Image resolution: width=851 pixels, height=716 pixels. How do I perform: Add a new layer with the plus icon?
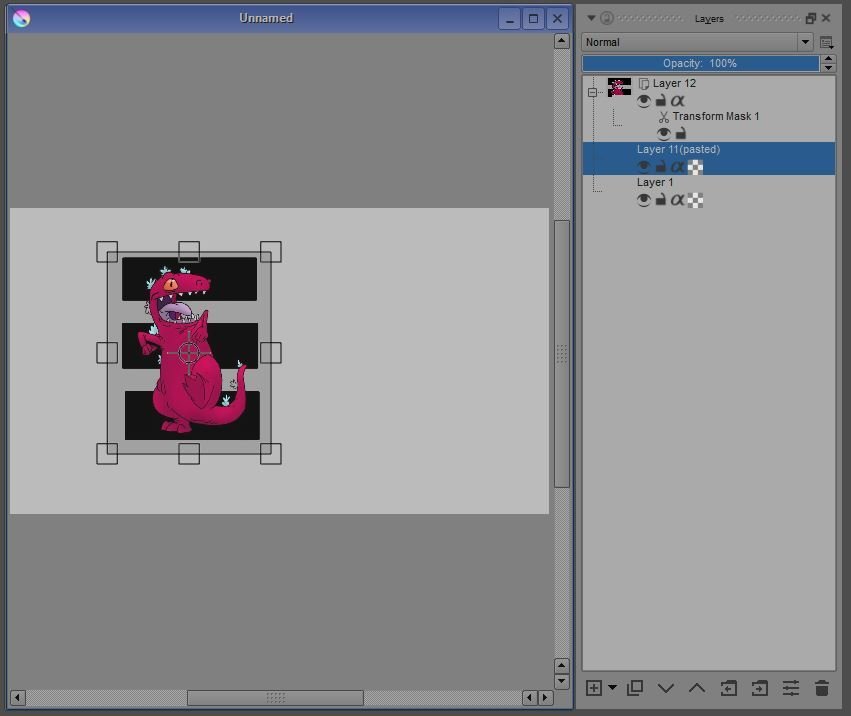pos(594,688)
